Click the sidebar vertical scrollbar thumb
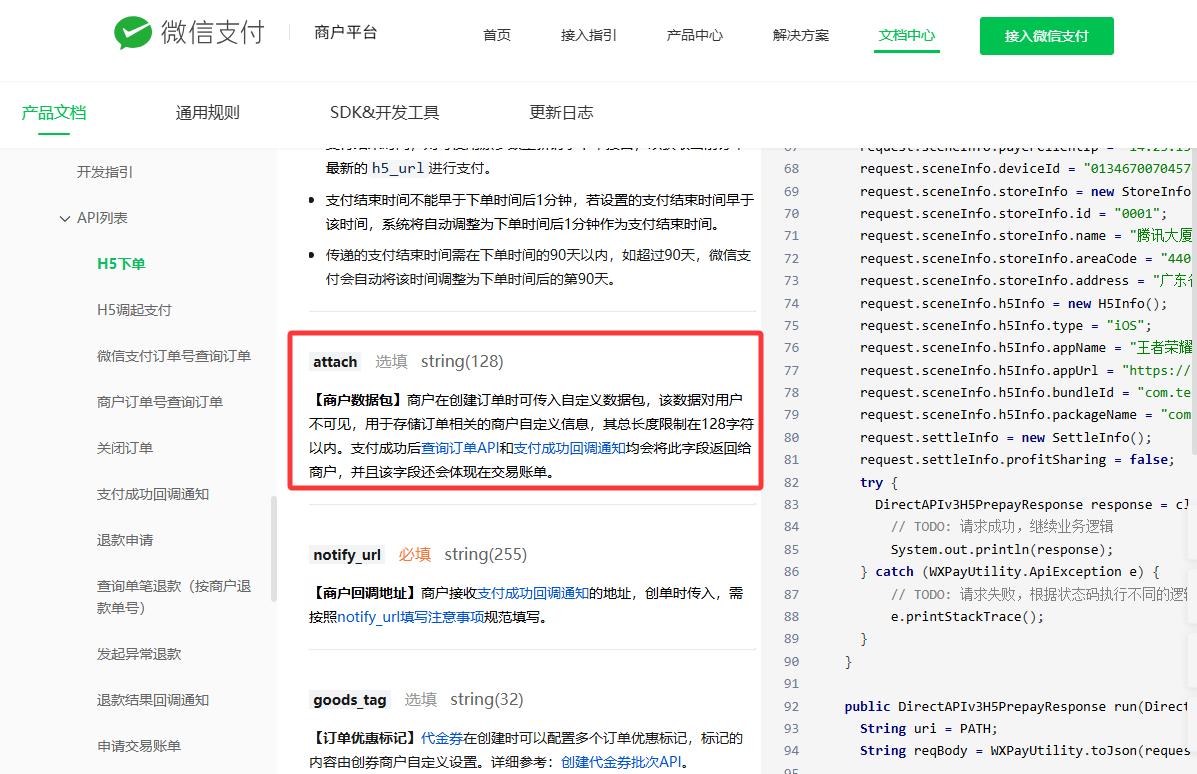 274,548
